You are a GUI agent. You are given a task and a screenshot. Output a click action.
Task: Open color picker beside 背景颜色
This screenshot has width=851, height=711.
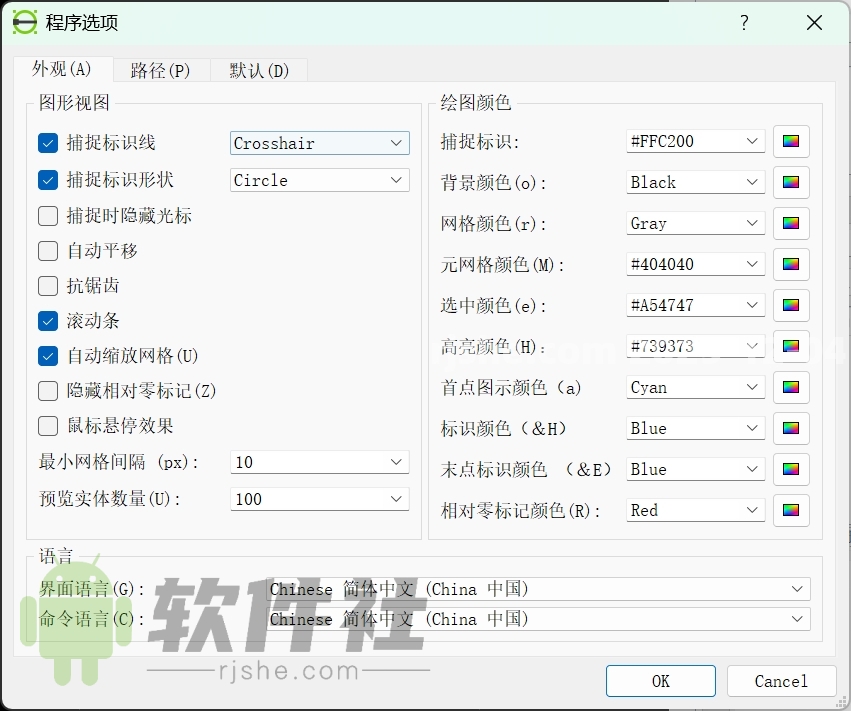coord(791,182)
